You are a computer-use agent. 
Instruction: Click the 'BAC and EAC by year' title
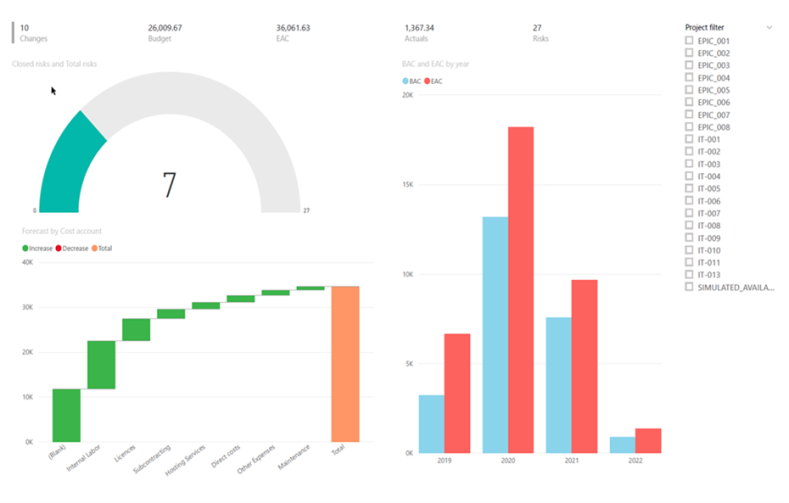pyautogui.click(x=436, y=64)
